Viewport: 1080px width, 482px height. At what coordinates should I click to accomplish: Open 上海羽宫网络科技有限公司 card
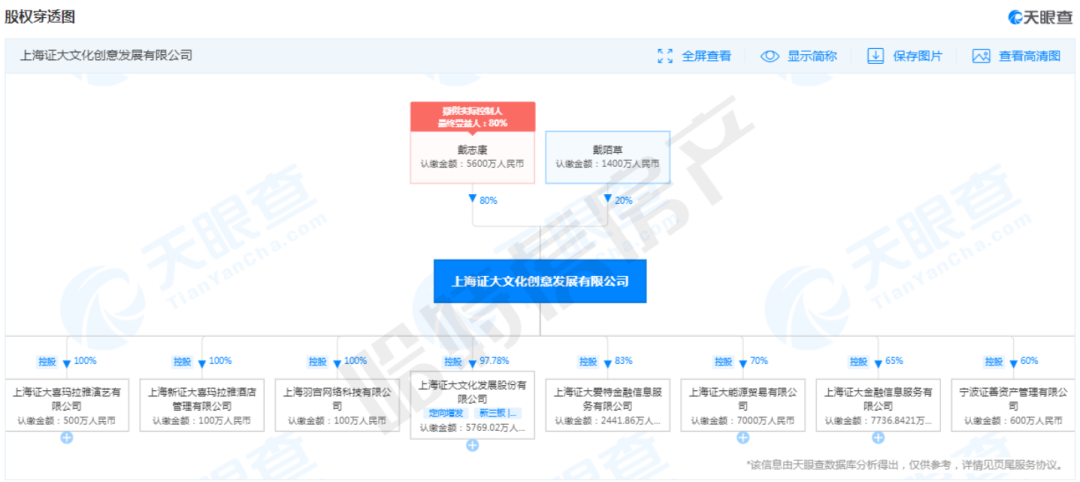tap(337, 405)
